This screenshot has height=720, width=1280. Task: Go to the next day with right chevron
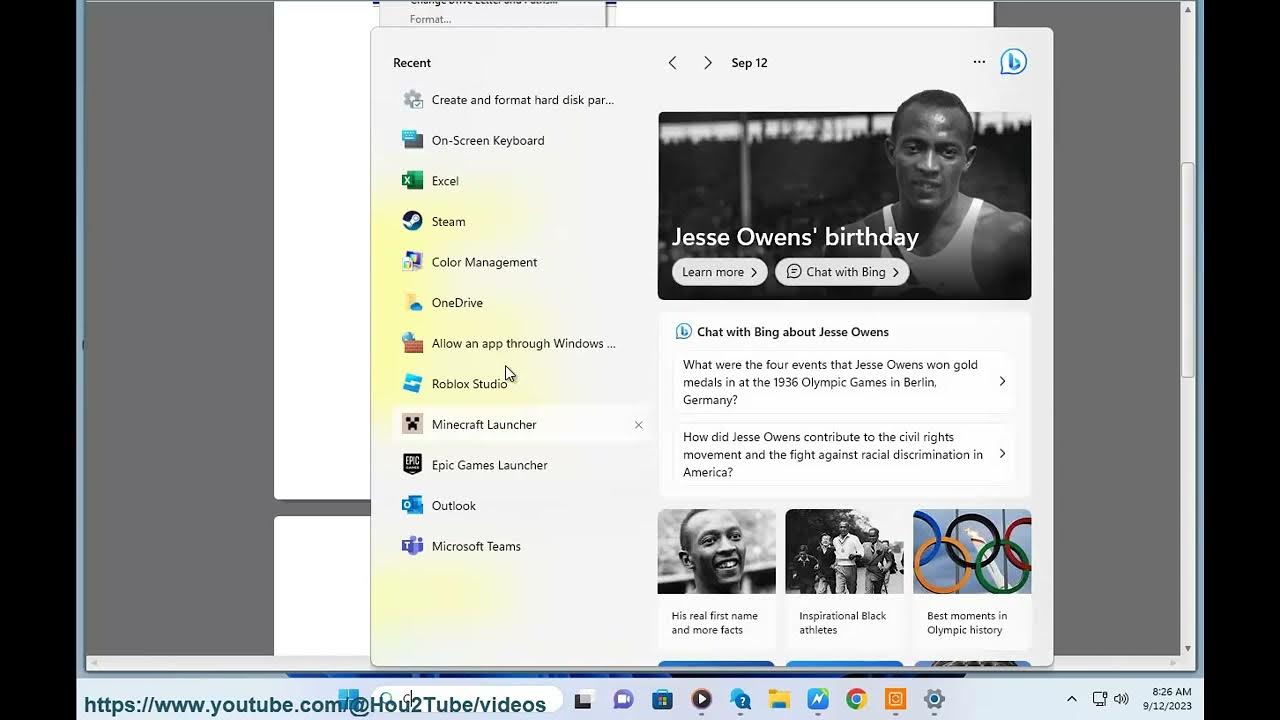[708, 62]
